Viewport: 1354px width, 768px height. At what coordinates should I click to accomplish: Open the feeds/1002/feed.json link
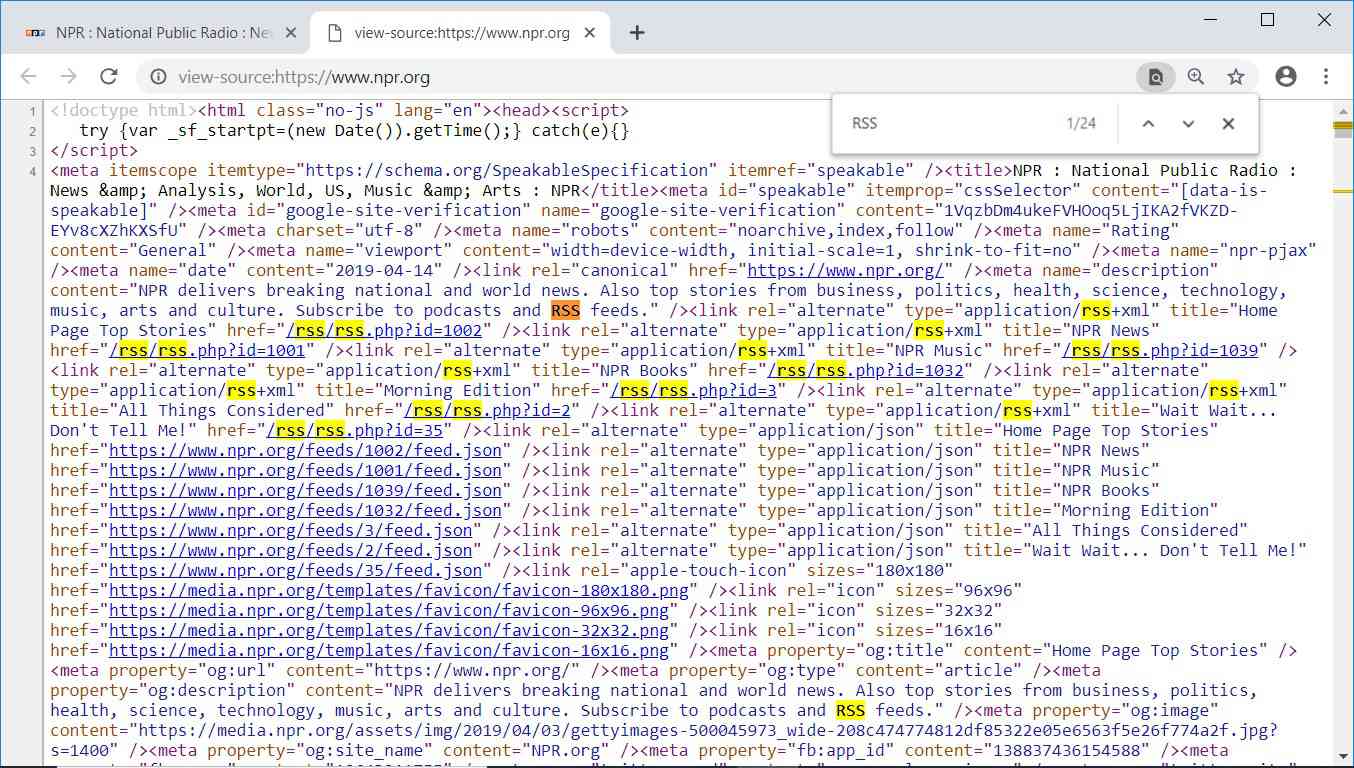pos(305,450)
